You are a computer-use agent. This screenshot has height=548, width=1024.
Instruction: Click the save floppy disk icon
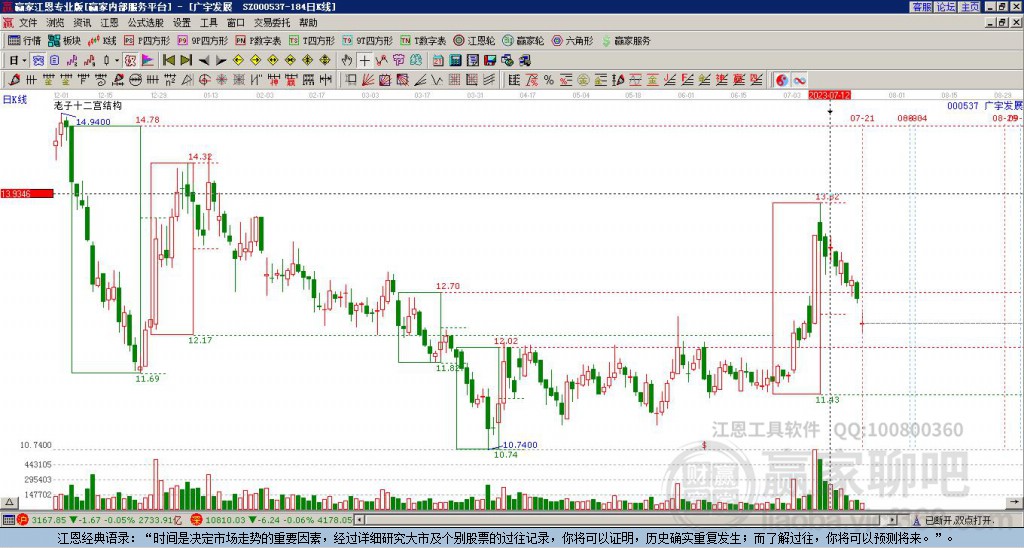pyautogui.click(x=490, y=61)
